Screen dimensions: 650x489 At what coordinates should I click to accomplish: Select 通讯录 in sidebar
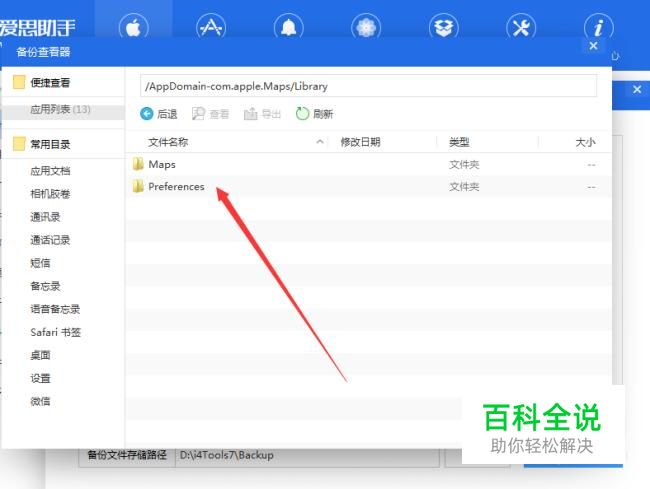tap(45, 217)
